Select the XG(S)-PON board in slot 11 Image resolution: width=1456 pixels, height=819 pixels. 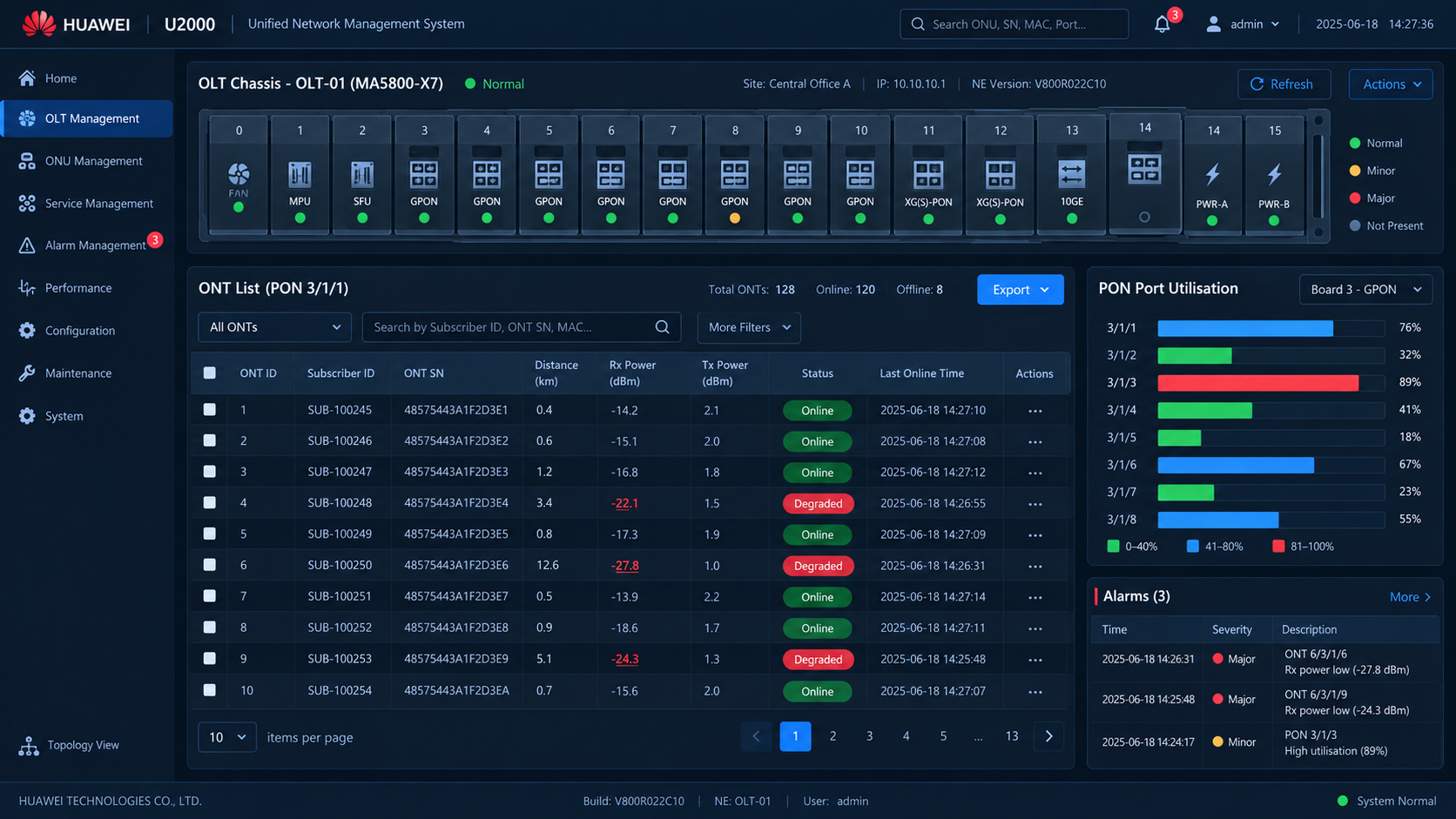(928, 175)
